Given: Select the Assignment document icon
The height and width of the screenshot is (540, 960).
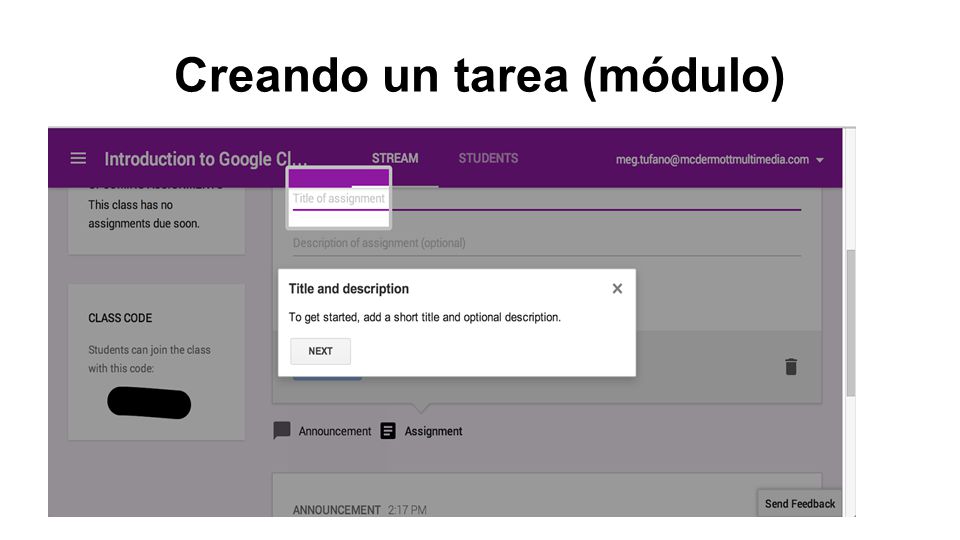Looking at the screenshot, I should pos(388,431).
